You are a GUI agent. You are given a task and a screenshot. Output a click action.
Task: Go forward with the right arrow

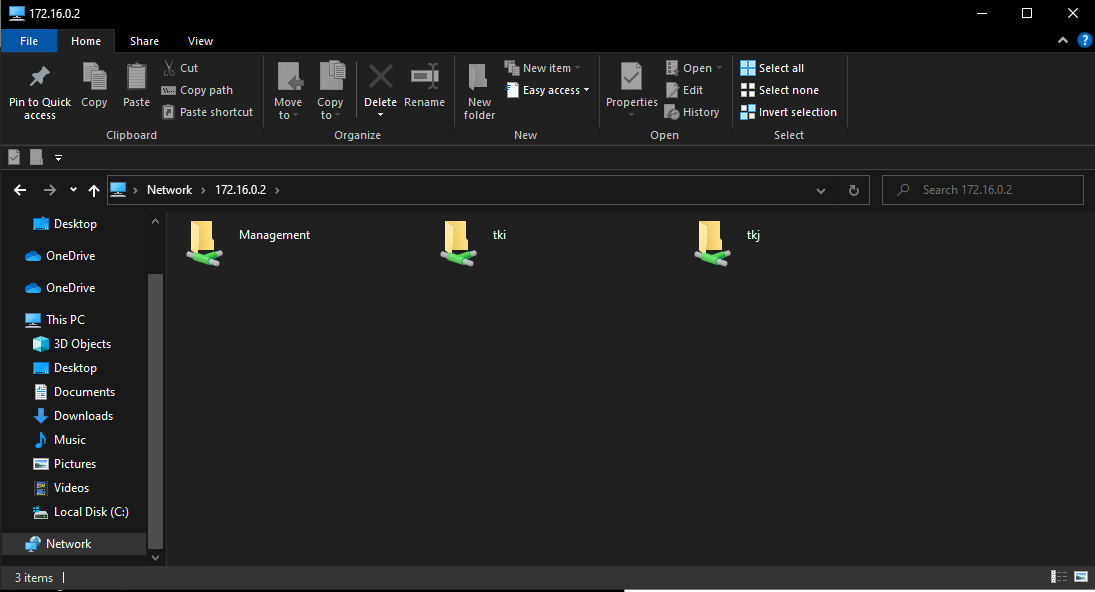(x=50, y=190)
